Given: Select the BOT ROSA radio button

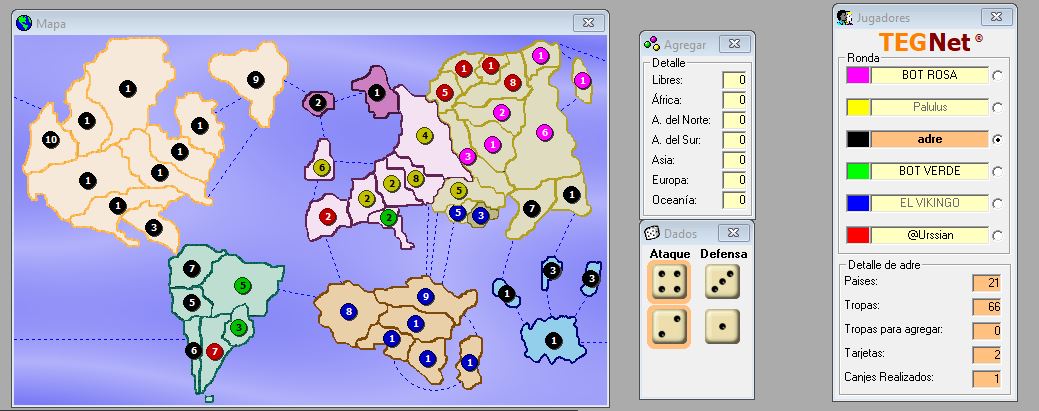Looking at the screenshot, I should click(997, 75).
